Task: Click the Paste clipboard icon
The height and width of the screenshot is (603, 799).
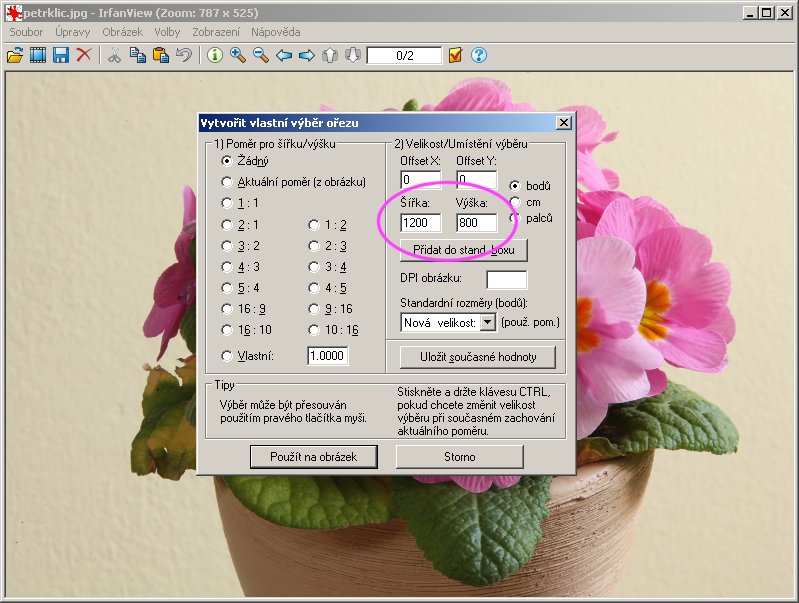Action: [x=161, y=55]
